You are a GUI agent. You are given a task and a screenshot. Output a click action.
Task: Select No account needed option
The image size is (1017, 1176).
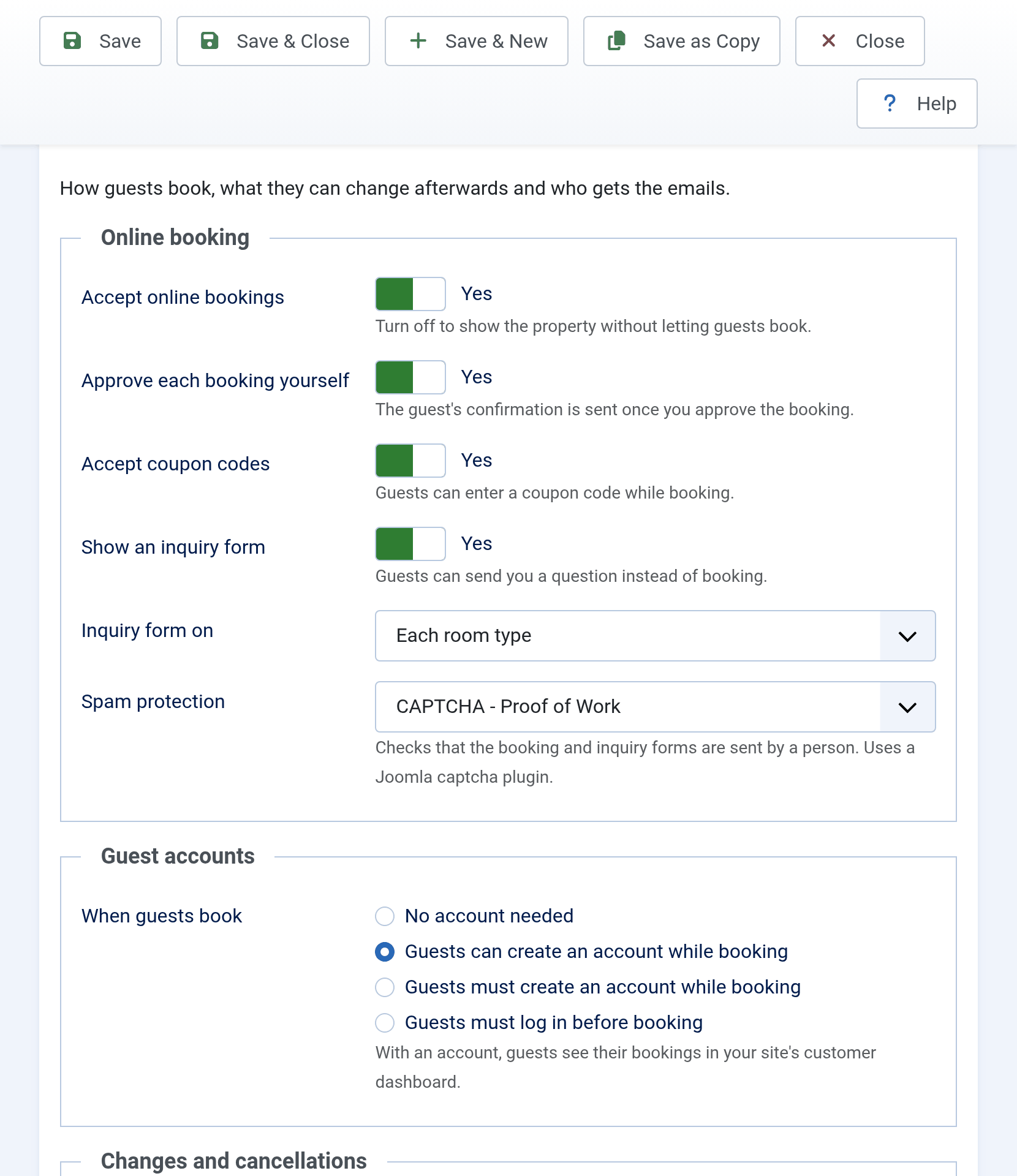tap(385, 916)
